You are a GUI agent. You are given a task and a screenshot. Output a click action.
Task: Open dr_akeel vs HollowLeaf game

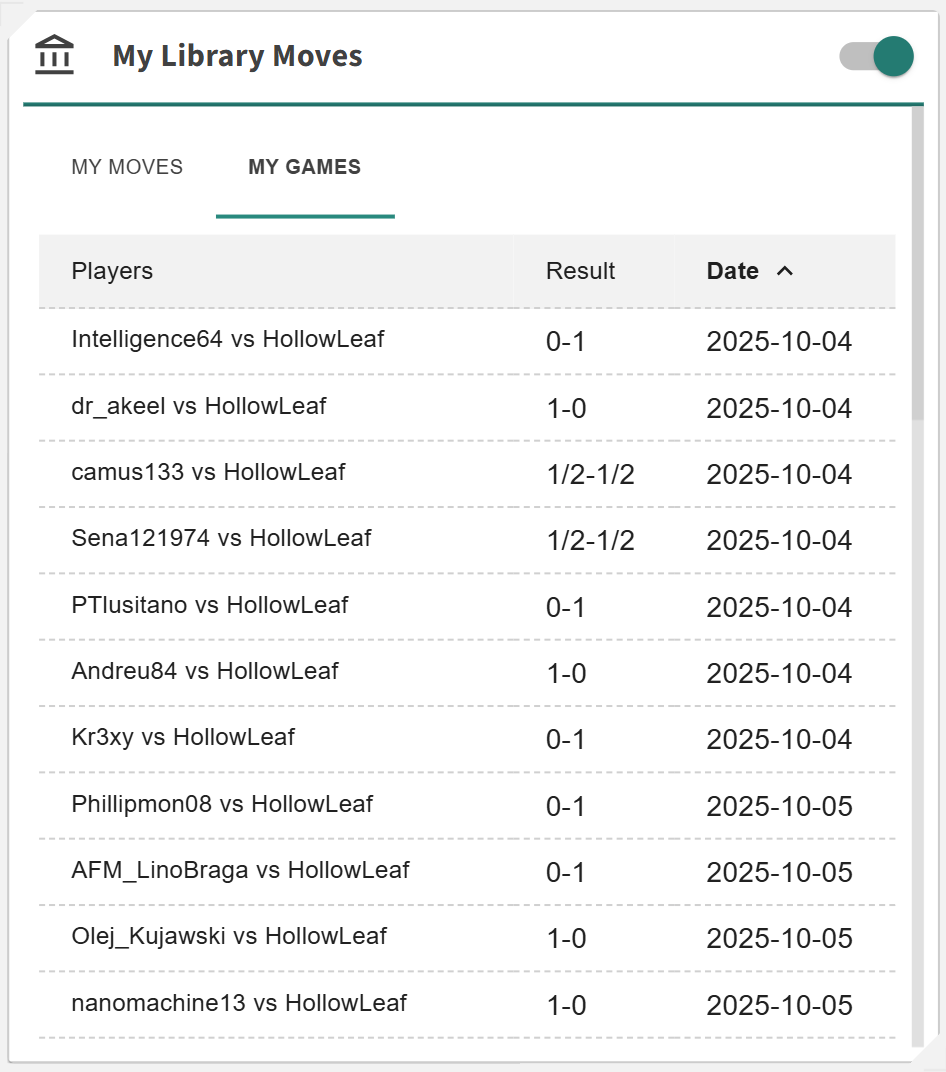199,406
